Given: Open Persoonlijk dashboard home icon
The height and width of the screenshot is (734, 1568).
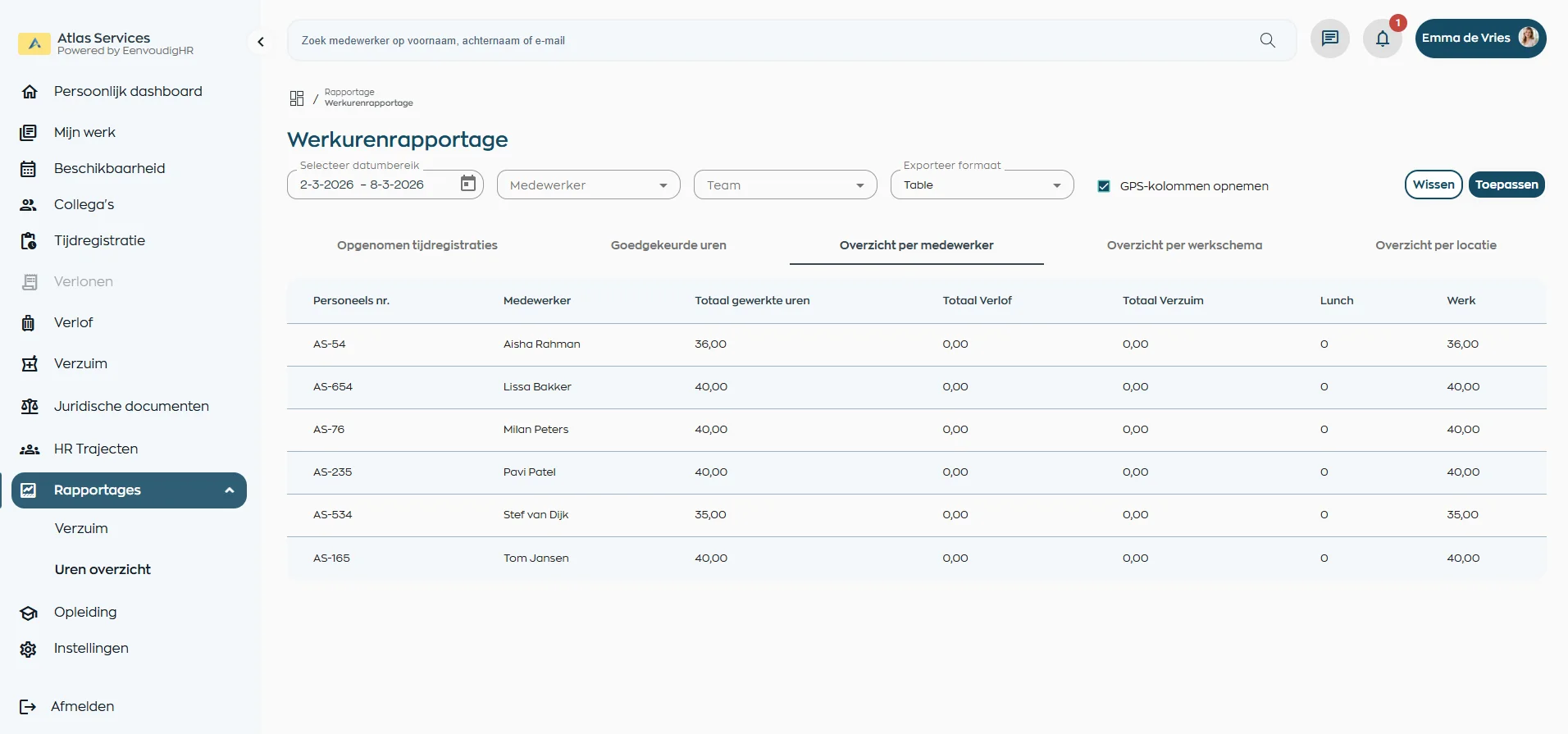Looking at the screenshot, I should (x=30, y=92).
